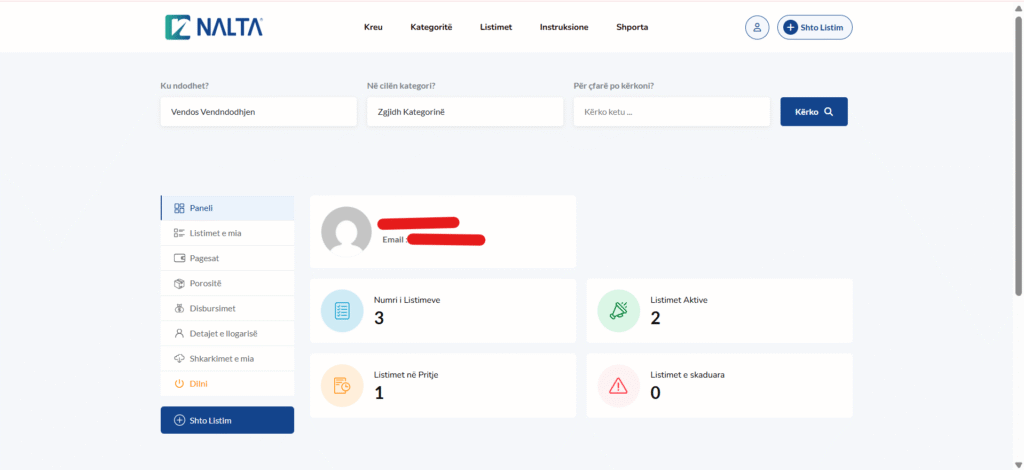Expand the Zgjidh Kategorinë category dropdown
This screenshot has width=1024, height=470.
click(464, 112)
